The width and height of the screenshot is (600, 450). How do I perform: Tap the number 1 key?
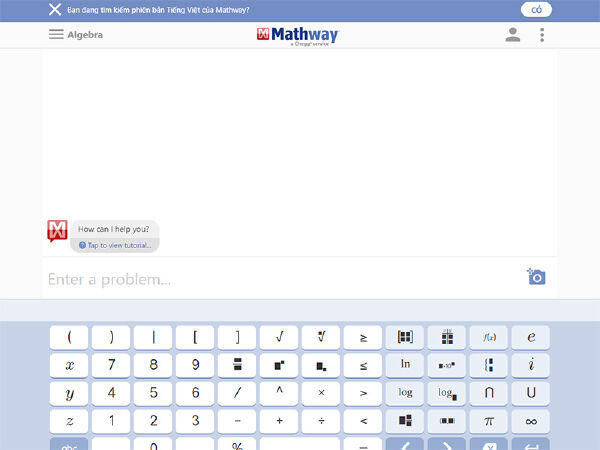pos(111,421)
